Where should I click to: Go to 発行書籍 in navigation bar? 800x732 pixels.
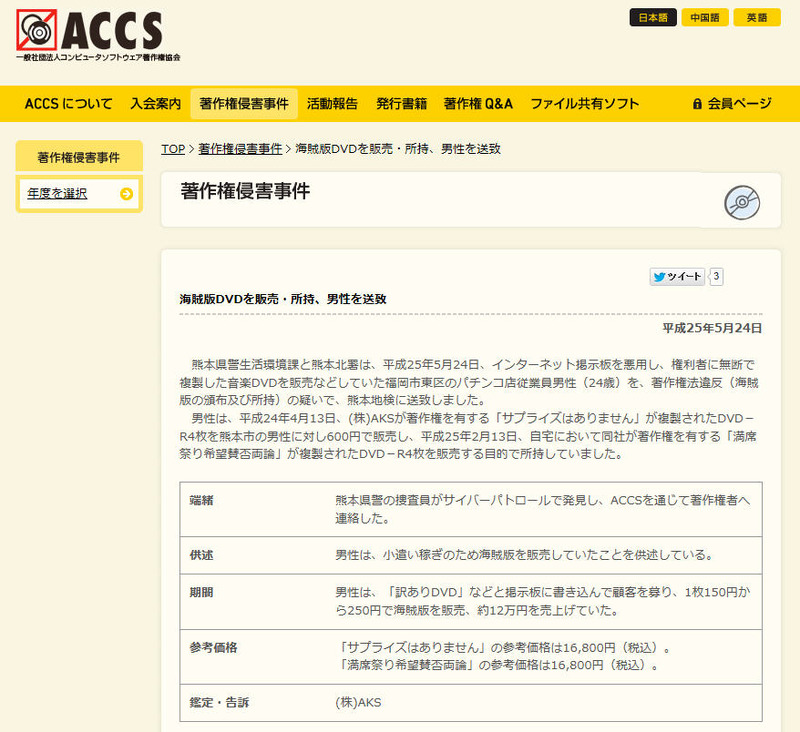point(401,104)
